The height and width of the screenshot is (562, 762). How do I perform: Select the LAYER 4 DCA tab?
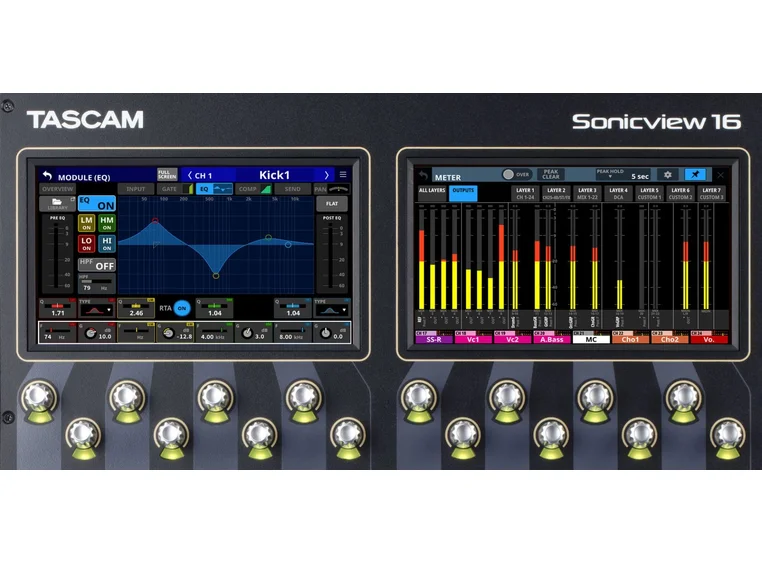coord(619,193)
